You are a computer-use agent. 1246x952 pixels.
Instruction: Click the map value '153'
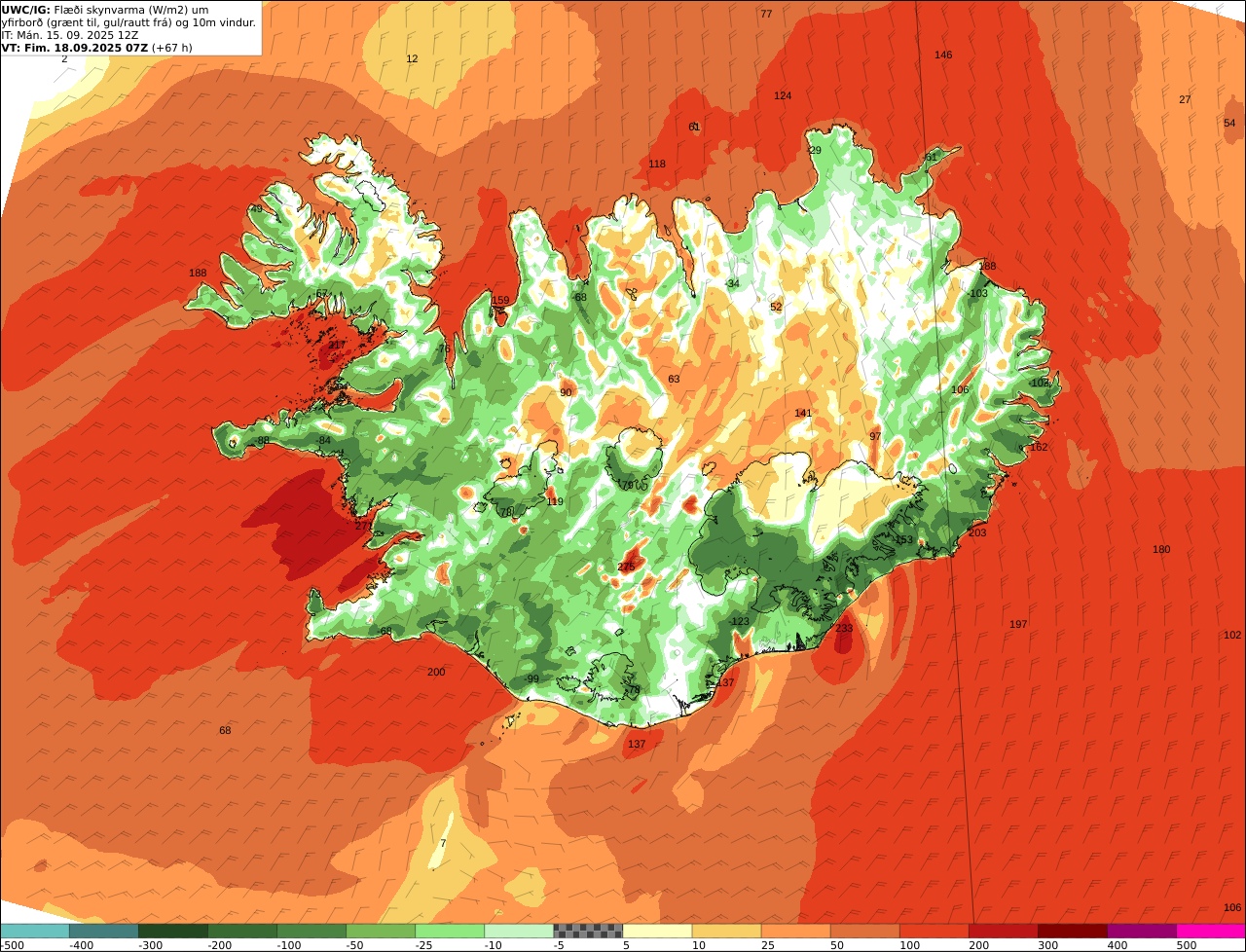[x=904, y=539]
